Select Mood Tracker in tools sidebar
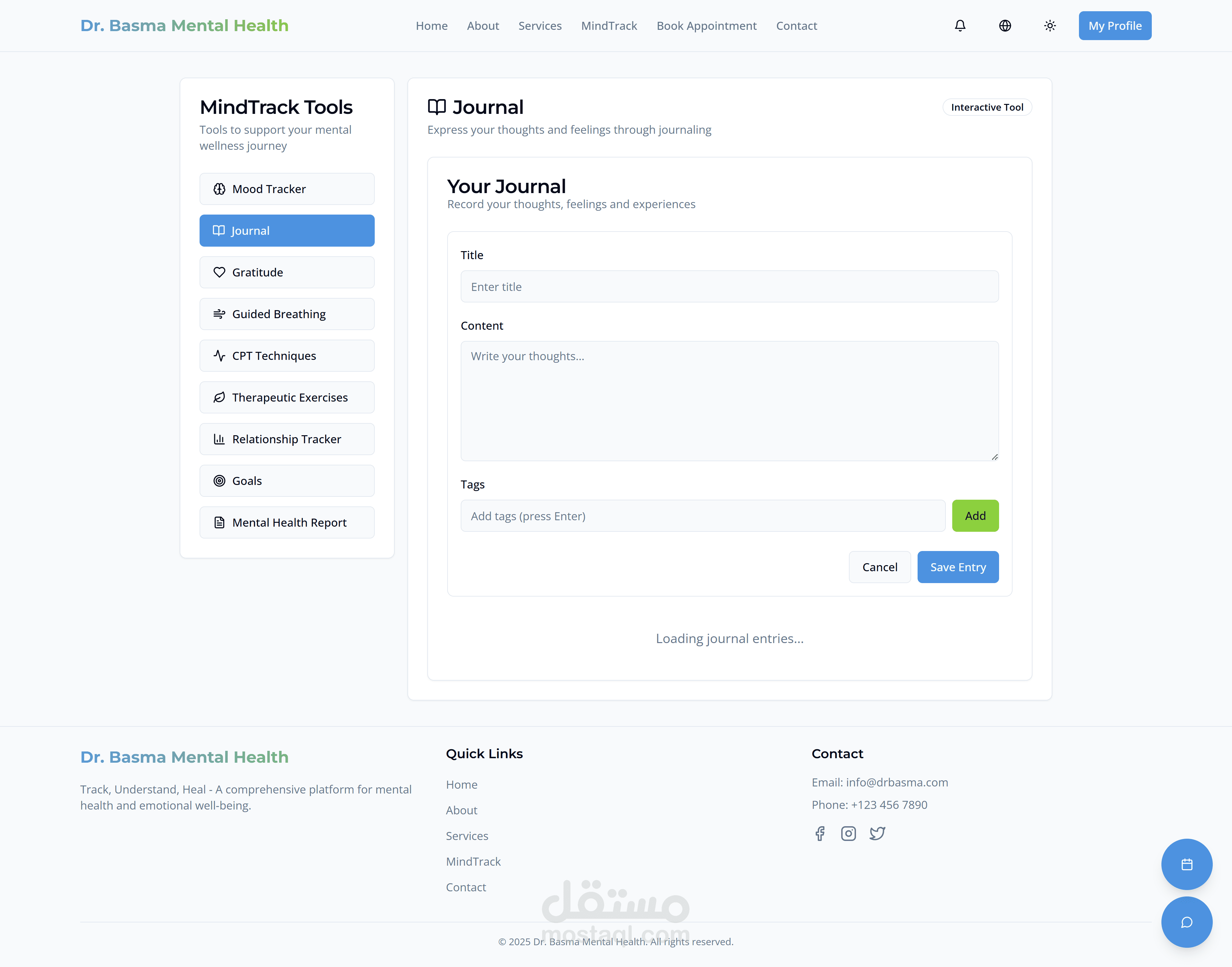This screenshot has height=967, width=1232. click(287, 189)
